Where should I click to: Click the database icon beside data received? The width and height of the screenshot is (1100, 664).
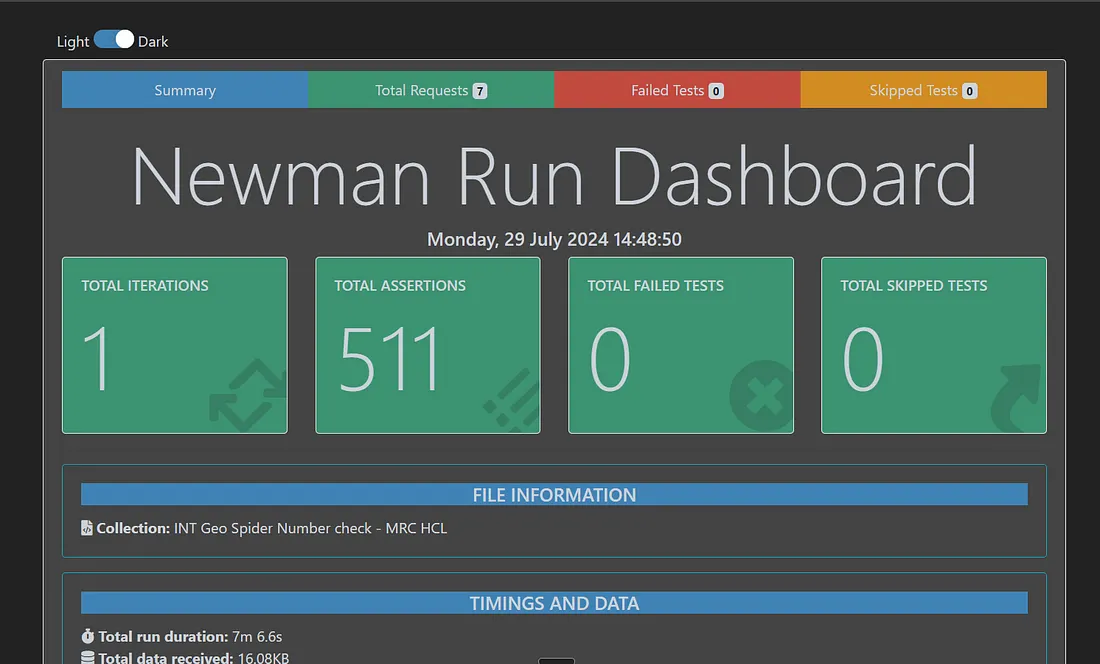pyautogui.click(x=87, y=658)
